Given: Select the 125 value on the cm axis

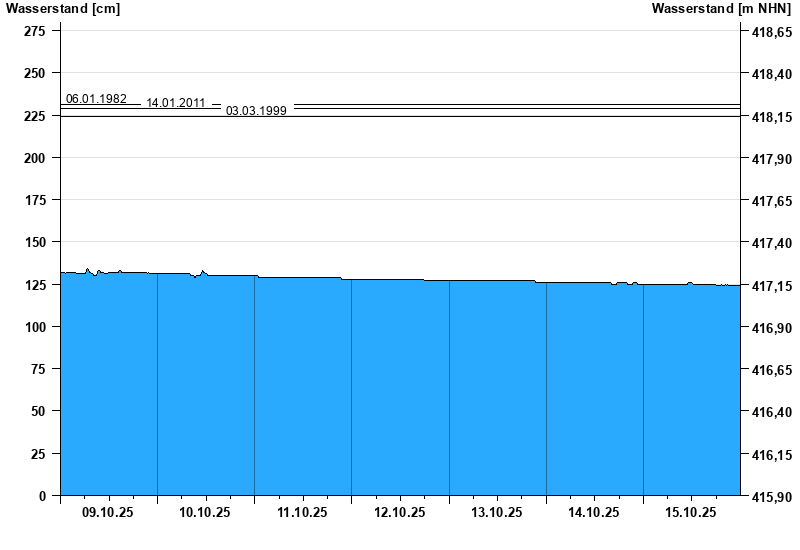Looking at the screenshot, I should tap(34, 285).
